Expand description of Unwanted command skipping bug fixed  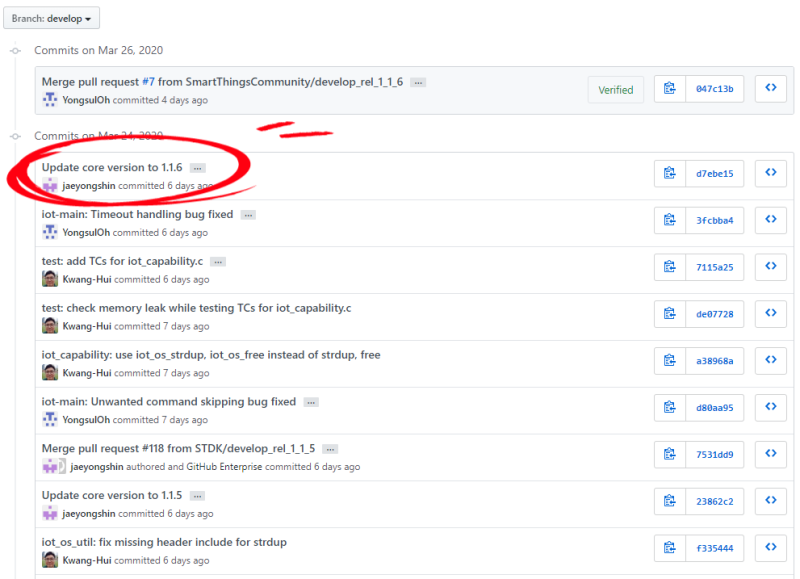[x=311, y=402]
